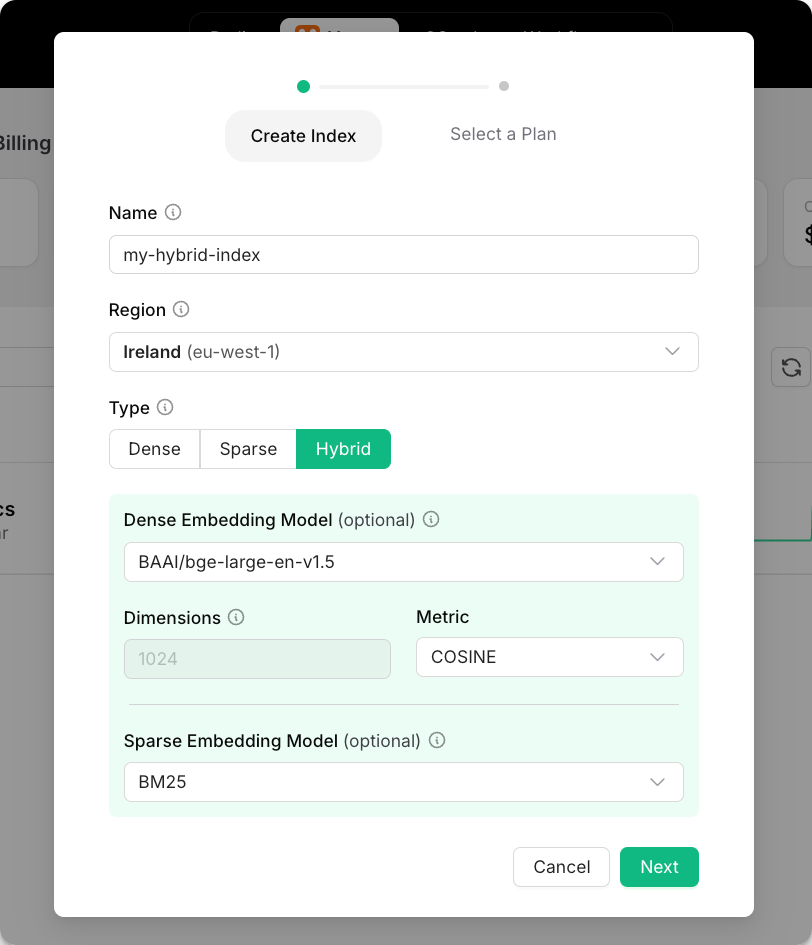Open the Metric dropdown set to COSINE
Image resolution: width=812 pixels, height=945 pixels.
click(x=549, y=657)
